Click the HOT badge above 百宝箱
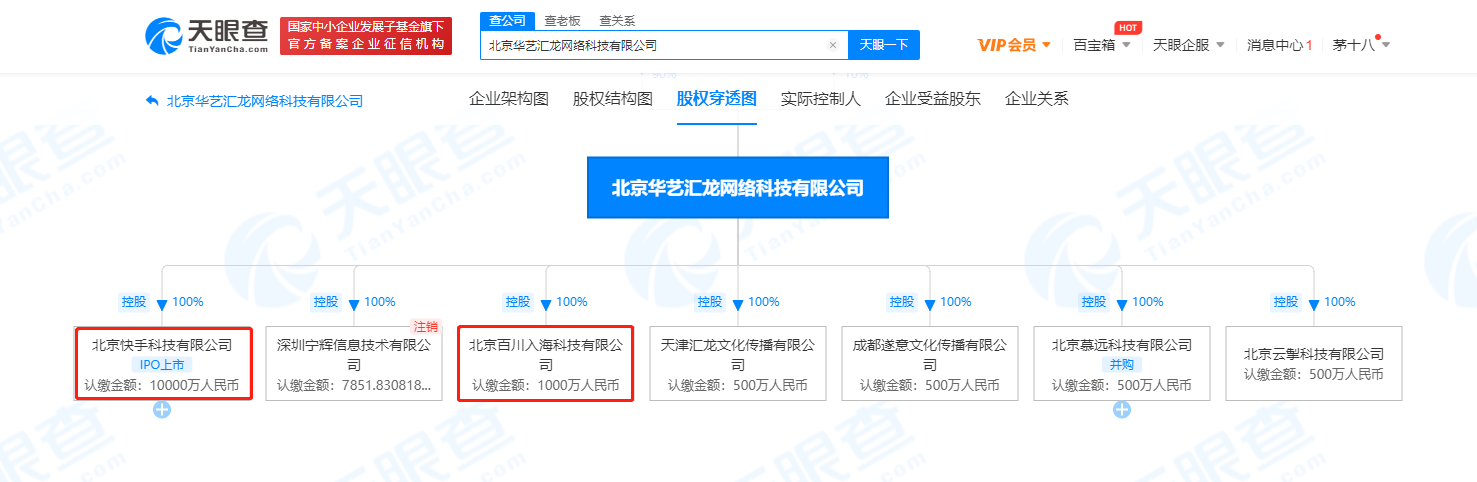The height and width of the screenshot is (482, 1477). click(x=1127, y=28)
